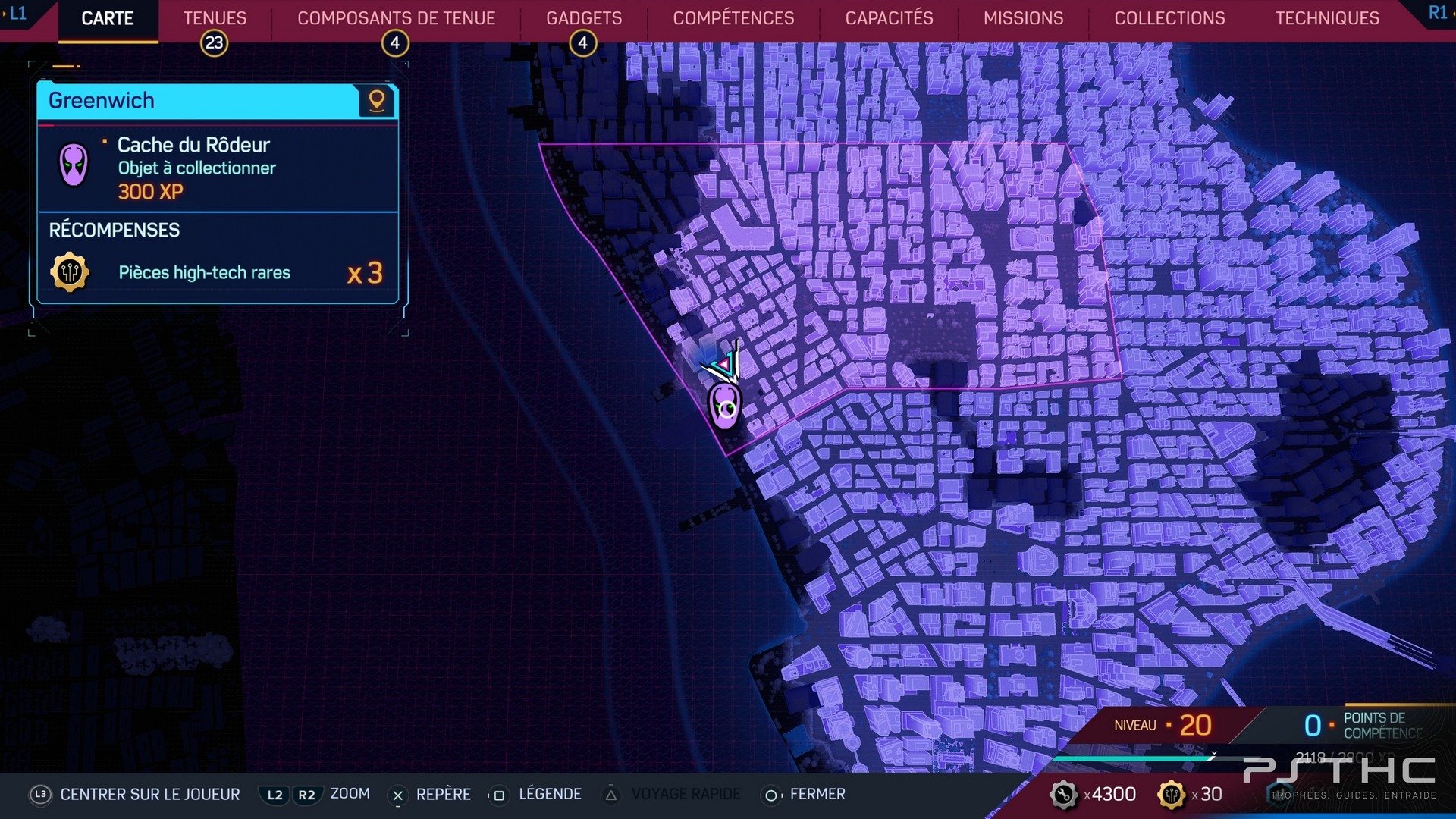
Task: Click the POINTS DE COMPÉTENCE counter
Action: tap(1363, 726)
